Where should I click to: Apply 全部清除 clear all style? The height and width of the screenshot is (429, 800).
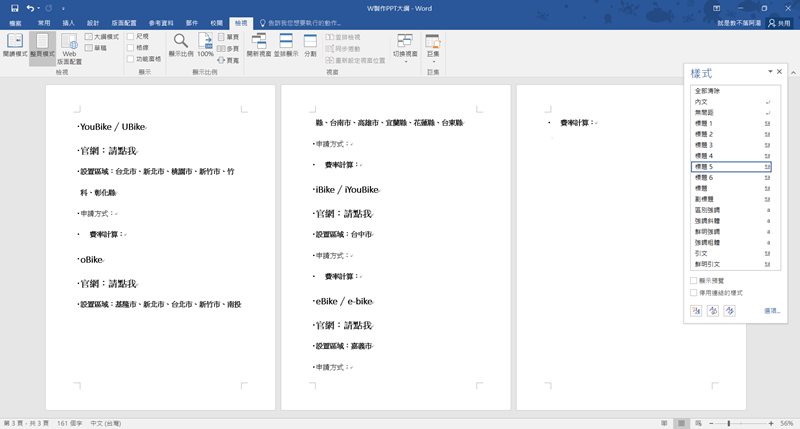731,91
